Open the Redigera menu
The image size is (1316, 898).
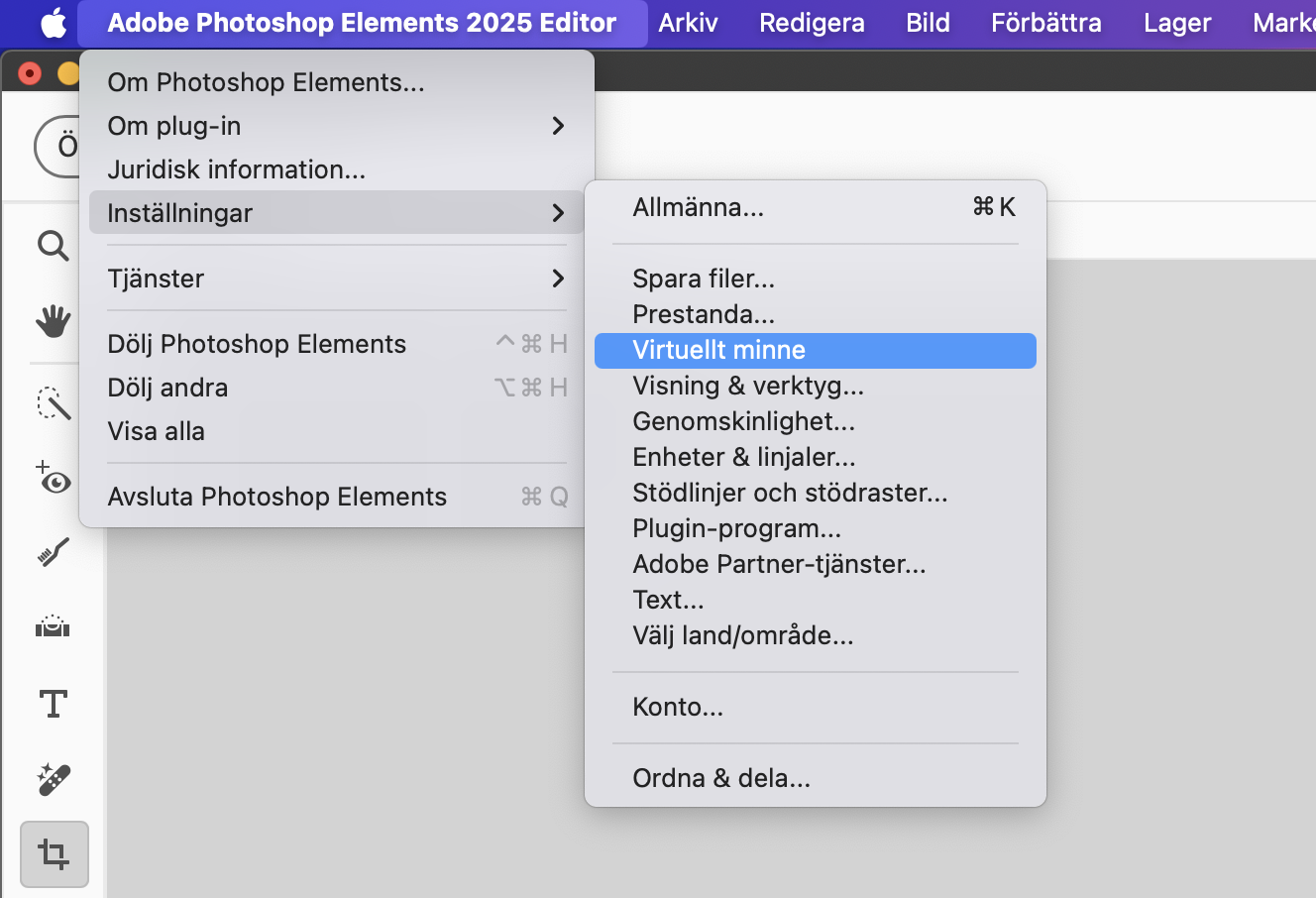pos(812,23)
